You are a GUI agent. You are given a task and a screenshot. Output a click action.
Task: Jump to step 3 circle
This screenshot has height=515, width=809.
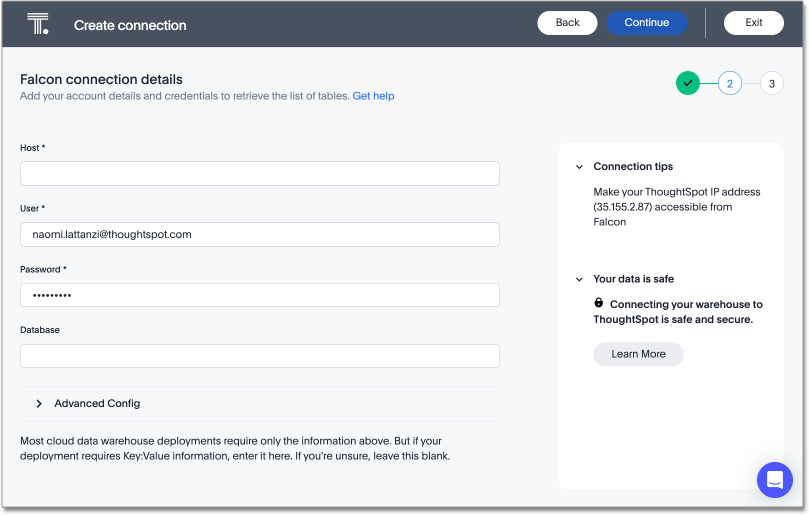[x=771, y=83]
